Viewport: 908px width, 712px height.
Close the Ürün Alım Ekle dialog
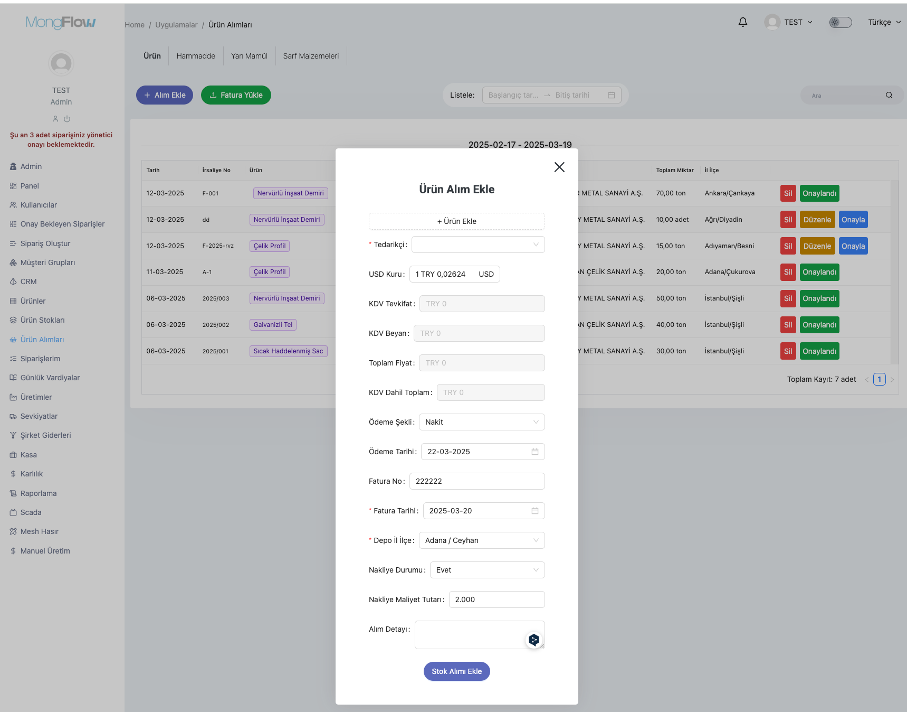[x=559, y=167]
